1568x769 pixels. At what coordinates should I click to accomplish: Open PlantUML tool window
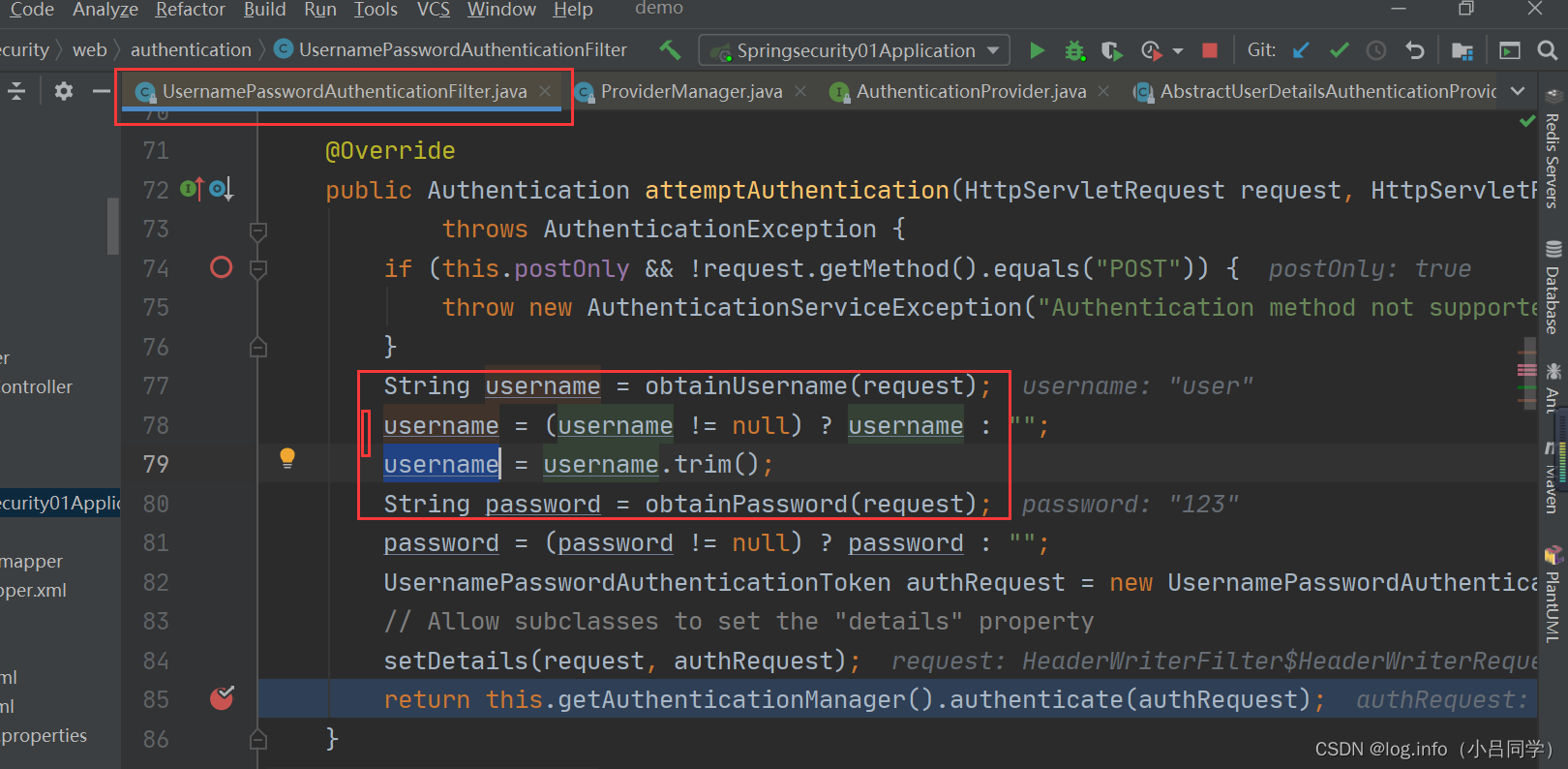[1553, 596]
